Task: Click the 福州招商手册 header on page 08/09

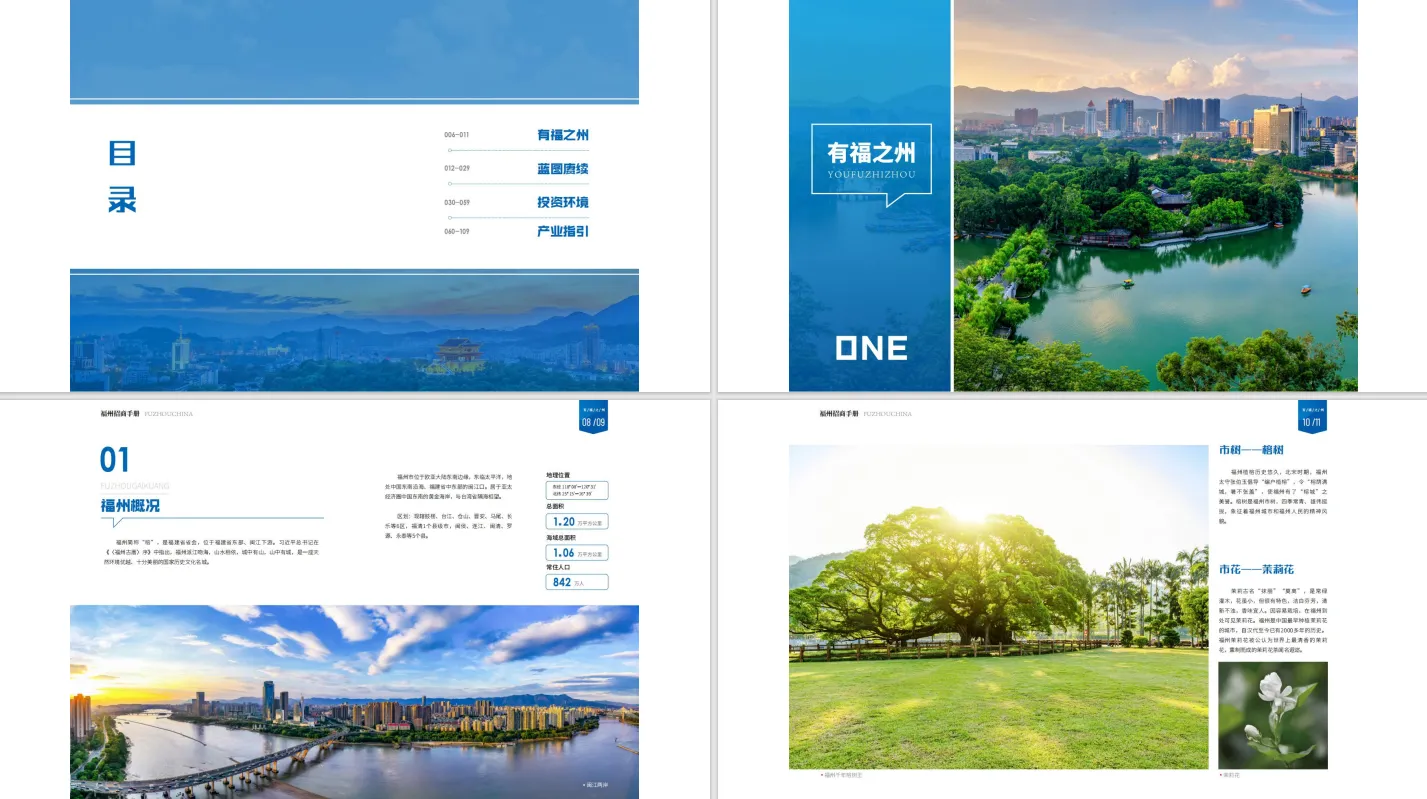Action: 121,413
